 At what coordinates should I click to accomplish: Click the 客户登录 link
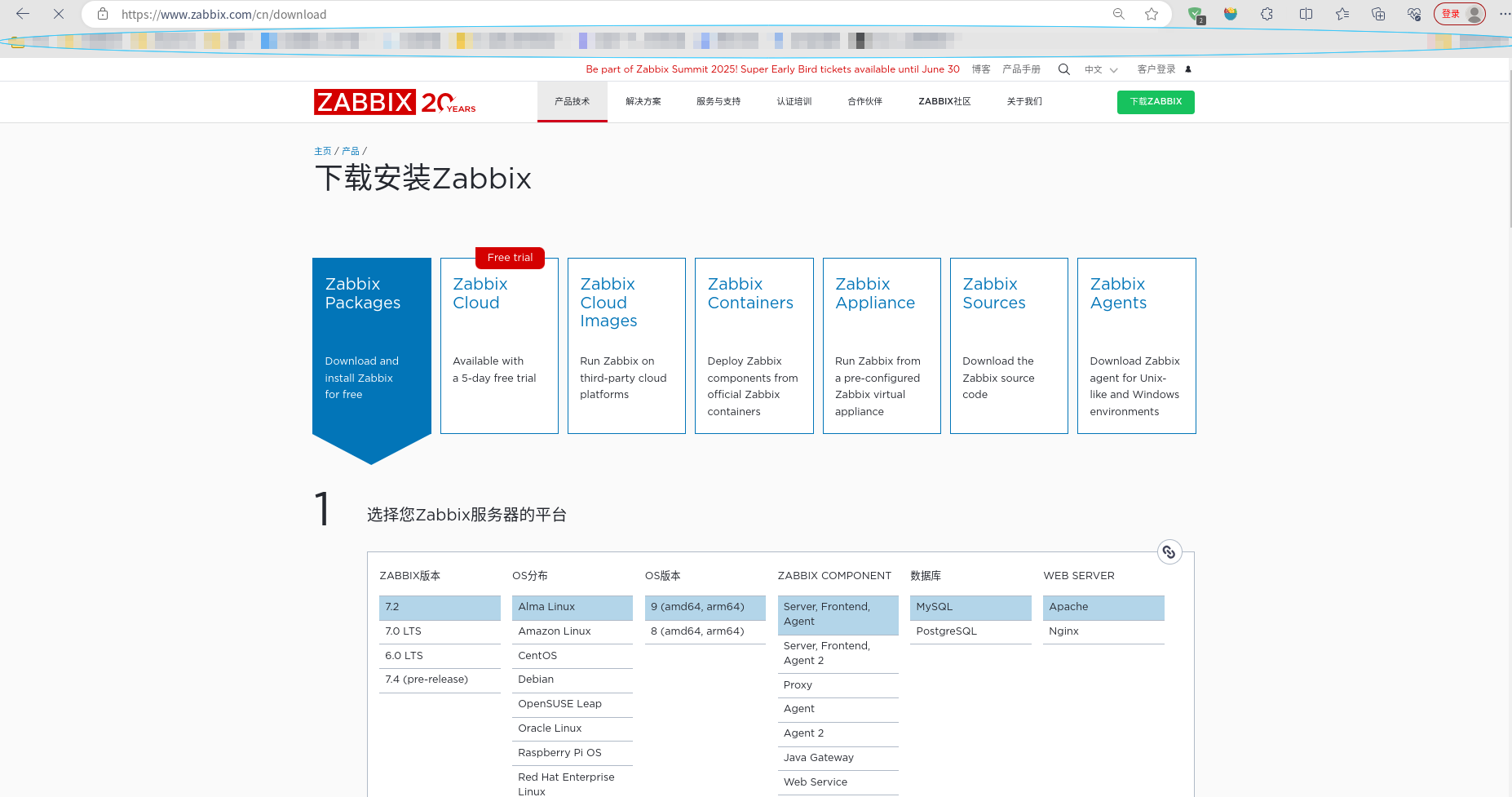pos(1156,69)
